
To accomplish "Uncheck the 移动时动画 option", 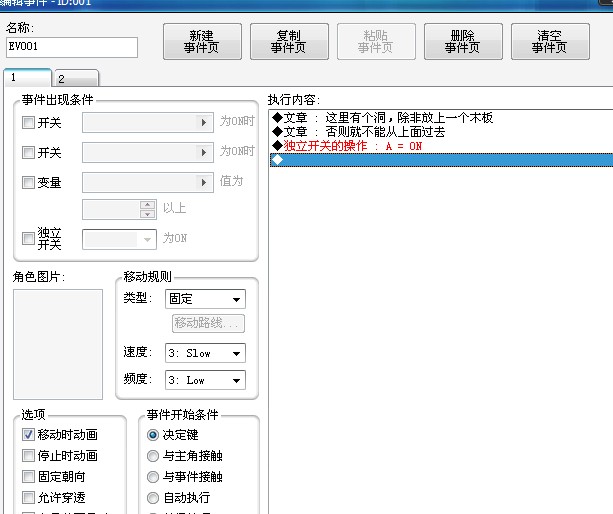I will click(x=28, y=435).
